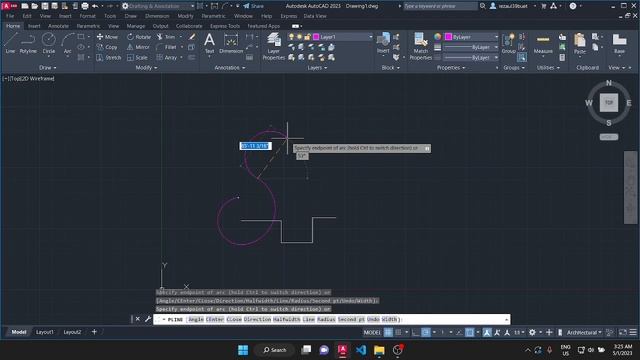
Task: Activate the Move command
Action: [x=108, y=37]
